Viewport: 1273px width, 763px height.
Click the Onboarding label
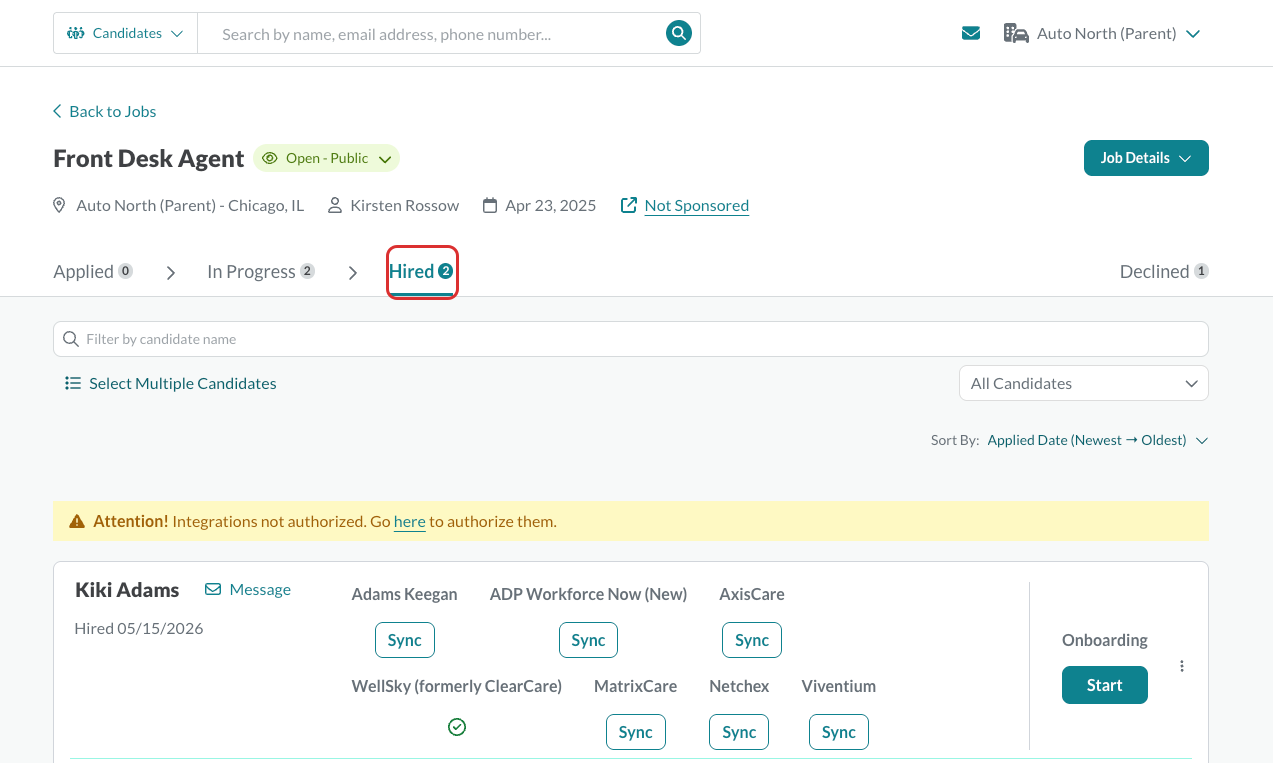[x=1105, y=640]
